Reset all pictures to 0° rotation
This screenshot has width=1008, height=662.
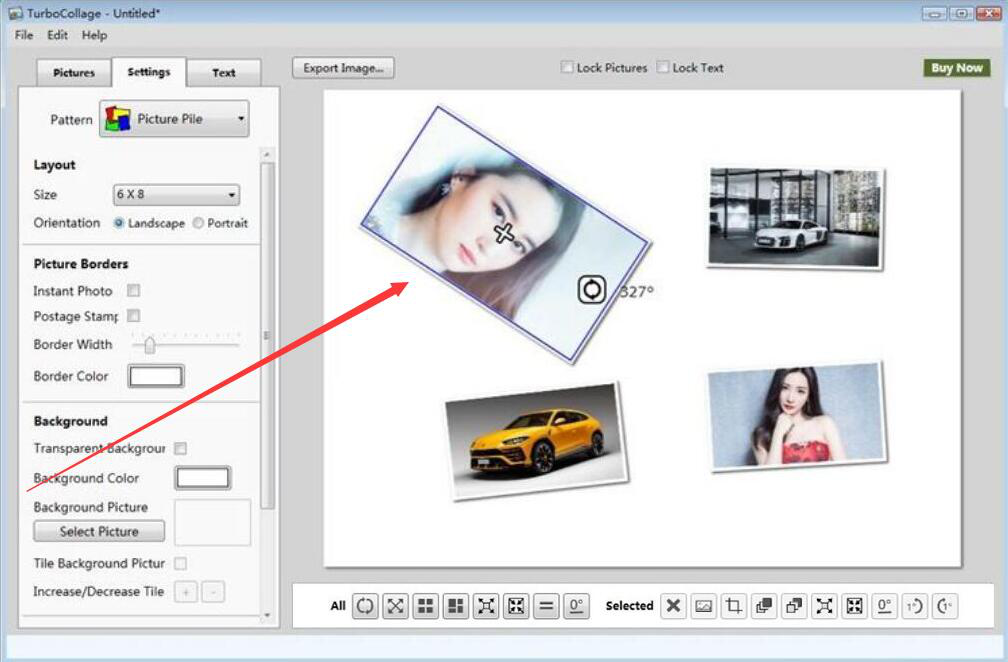tap(576, 606)
